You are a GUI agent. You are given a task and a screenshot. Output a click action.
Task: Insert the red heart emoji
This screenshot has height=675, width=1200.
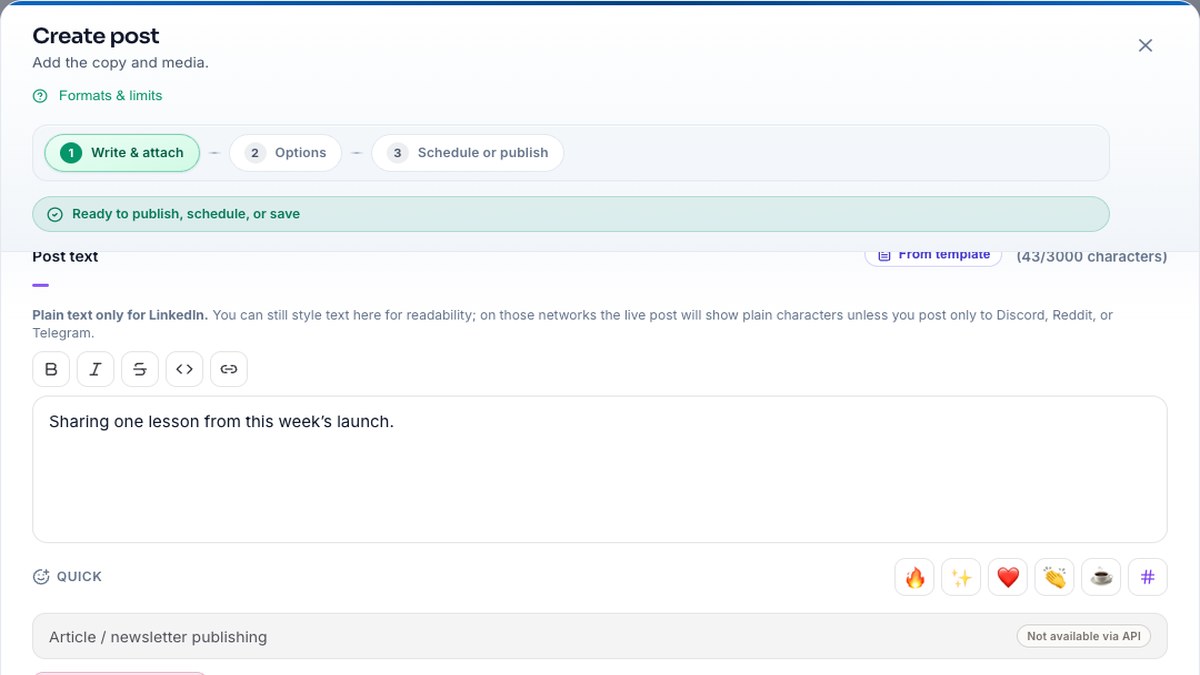tap(1008, 577)
